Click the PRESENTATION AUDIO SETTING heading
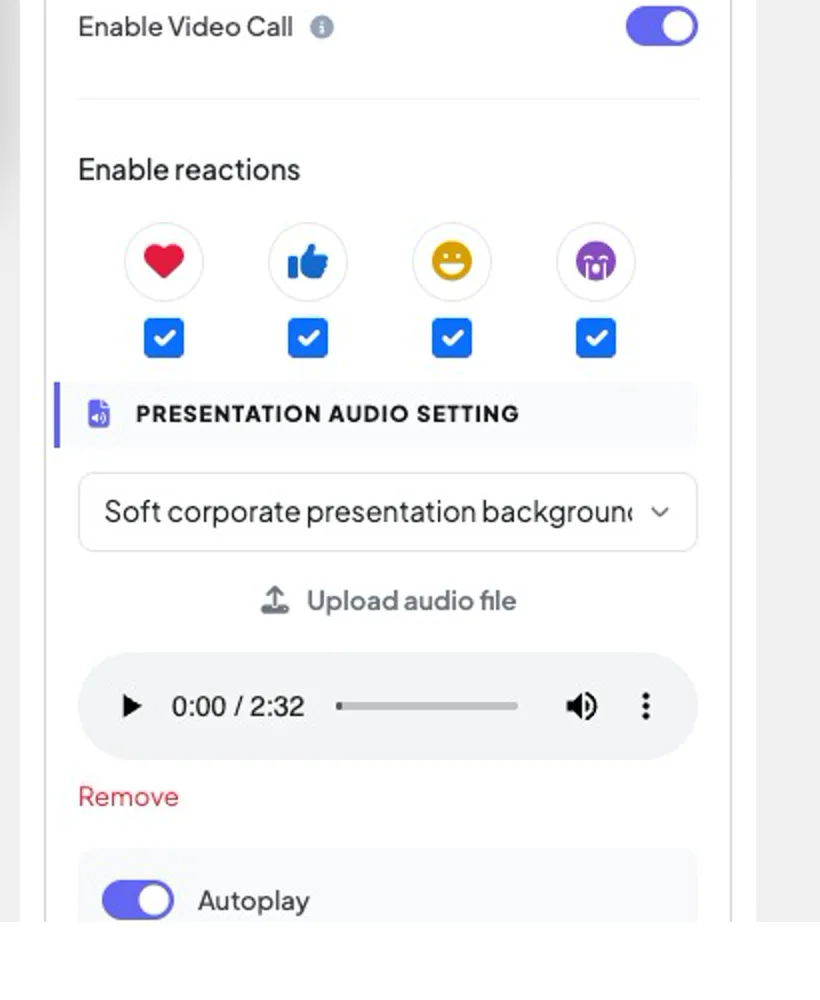 [x=327, y=414]
